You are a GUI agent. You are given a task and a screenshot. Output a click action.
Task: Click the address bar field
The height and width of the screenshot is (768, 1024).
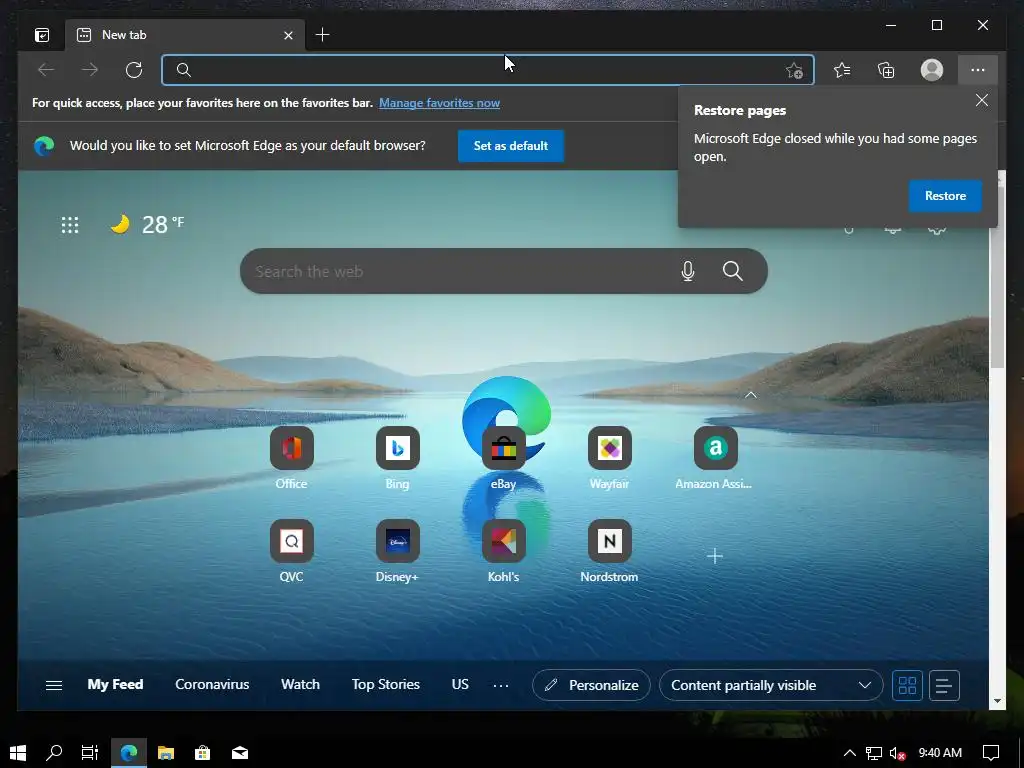coord(487,70)
